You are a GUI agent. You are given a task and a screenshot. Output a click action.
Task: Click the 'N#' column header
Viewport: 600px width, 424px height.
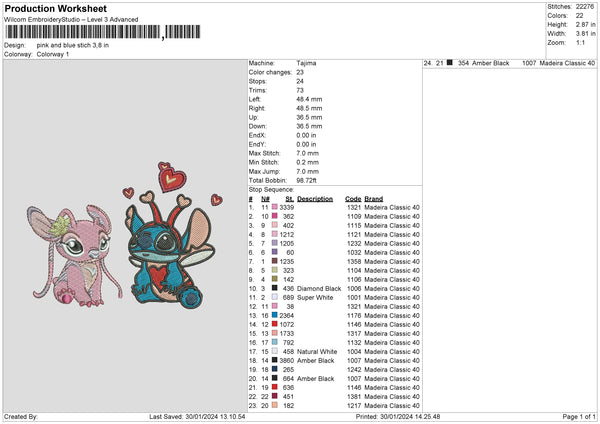pyautogui.click(x=265, y=199)
